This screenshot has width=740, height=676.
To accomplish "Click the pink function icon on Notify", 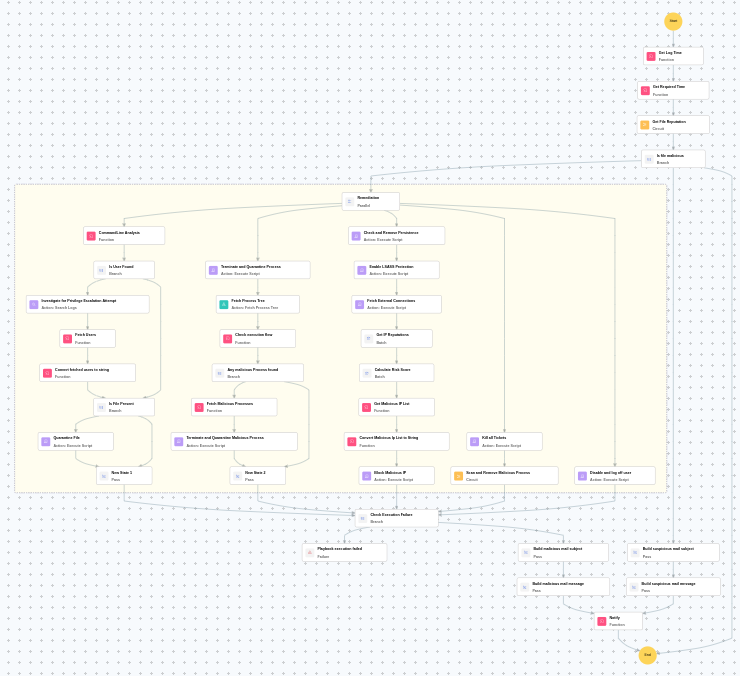I will 601,621.
